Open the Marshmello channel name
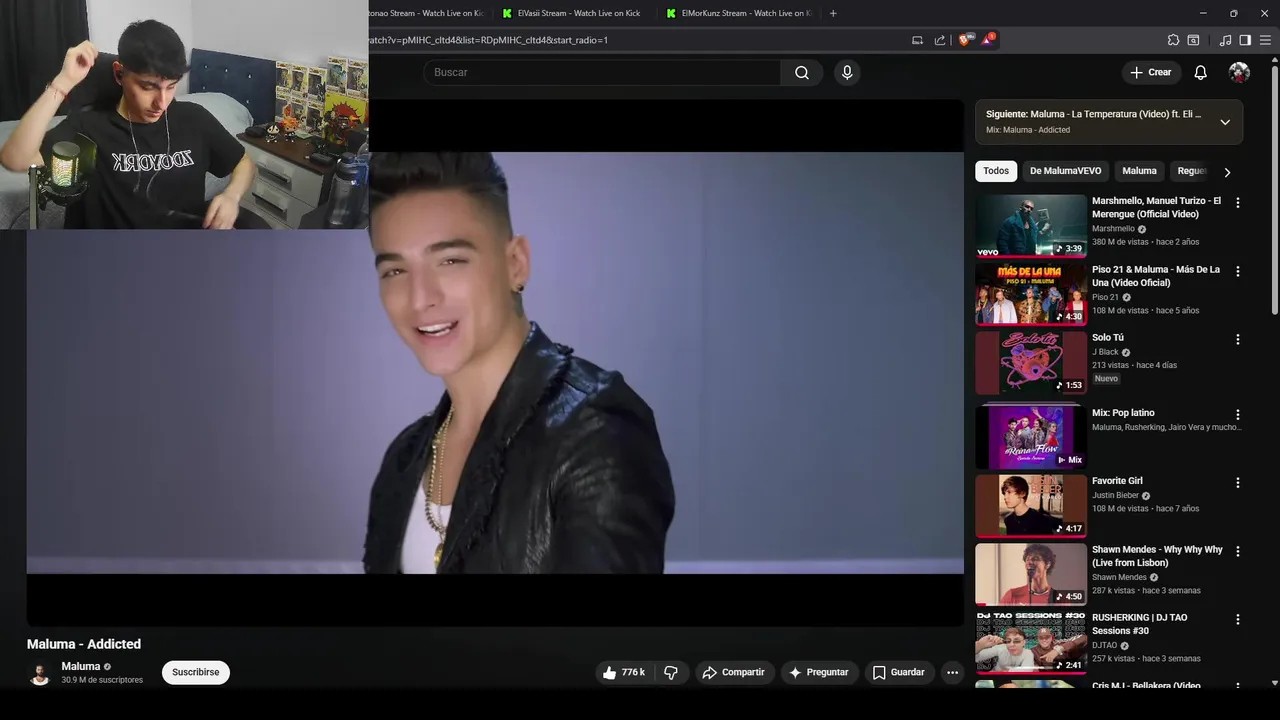This screenshot has width=1280, height=720. [x=1113, y=229]
